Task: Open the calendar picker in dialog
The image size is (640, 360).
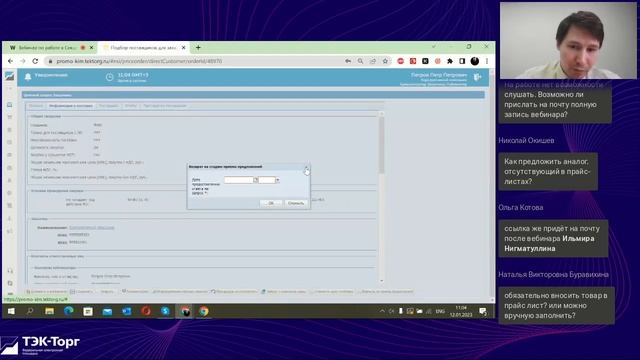Action: pyautogui.click(x=256, y=180)
